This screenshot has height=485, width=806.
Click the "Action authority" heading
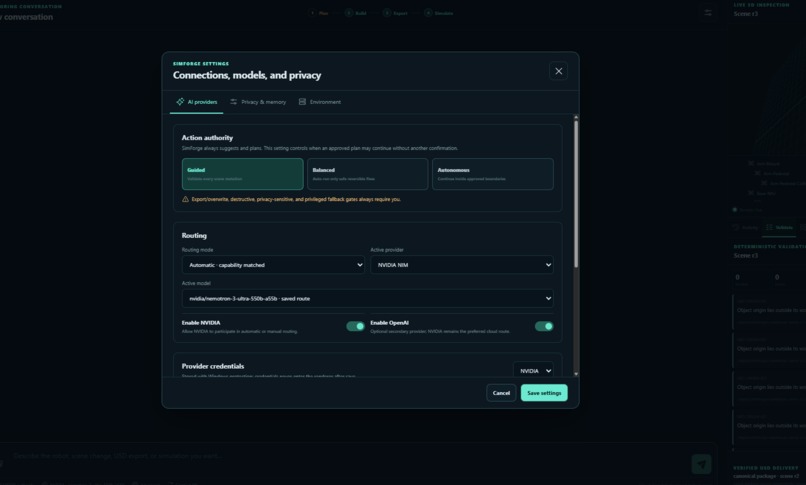(207, 138)
